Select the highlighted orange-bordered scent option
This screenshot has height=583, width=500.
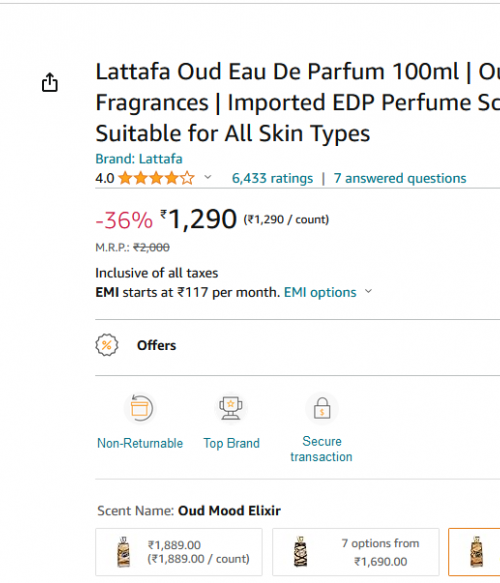pos(474,552)
